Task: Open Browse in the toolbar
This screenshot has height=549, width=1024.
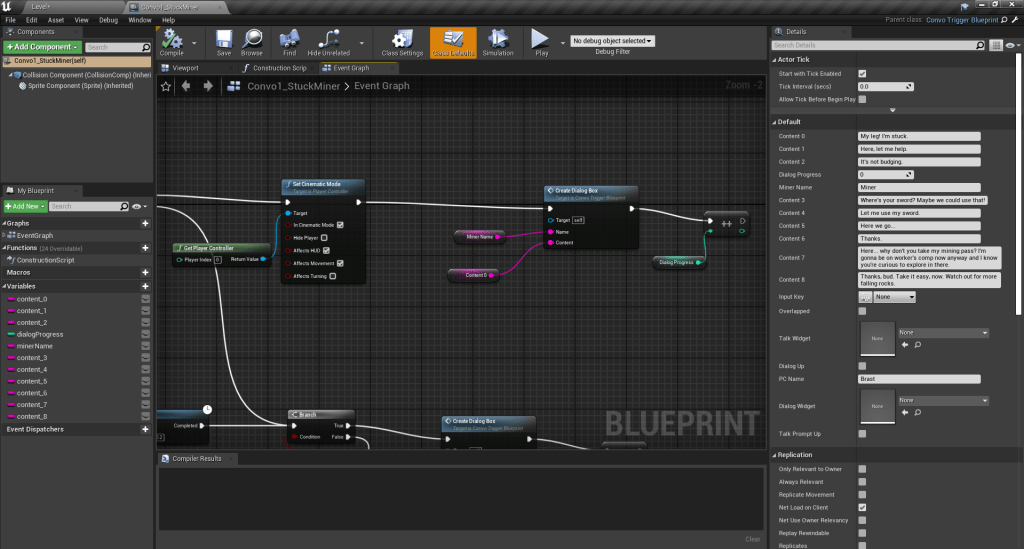Action: pyautogui.click(x=252, y=41)
